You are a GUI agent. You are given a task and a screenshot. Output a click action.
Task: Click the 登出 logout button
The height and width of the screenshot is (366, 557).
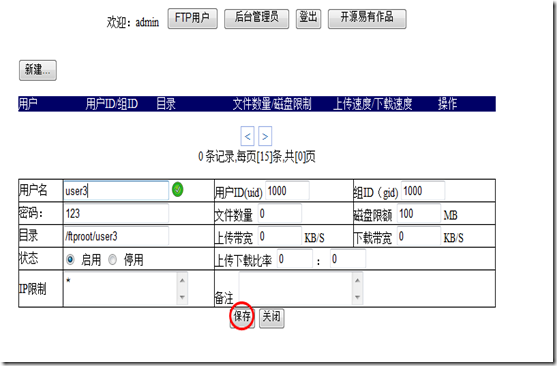[308, 18]
